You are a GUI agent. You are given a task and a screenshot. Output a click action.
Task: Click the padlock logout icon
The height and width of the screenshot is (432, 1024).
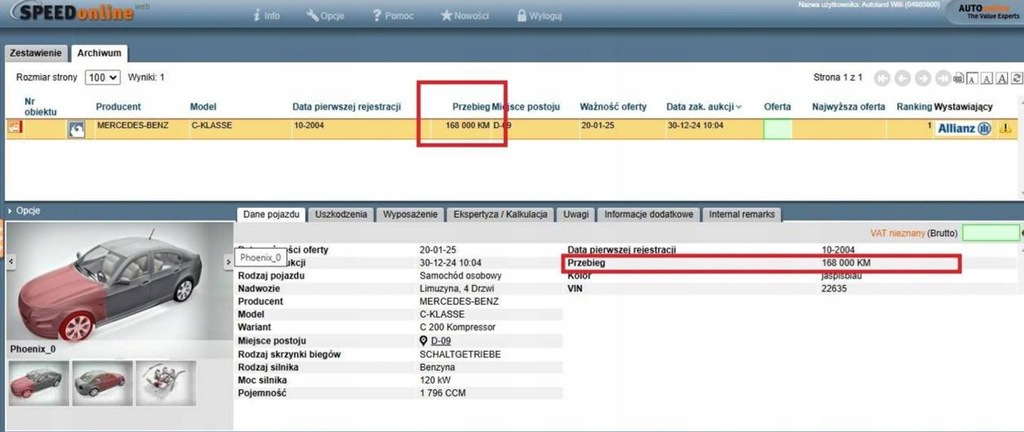tap(522, 15)
